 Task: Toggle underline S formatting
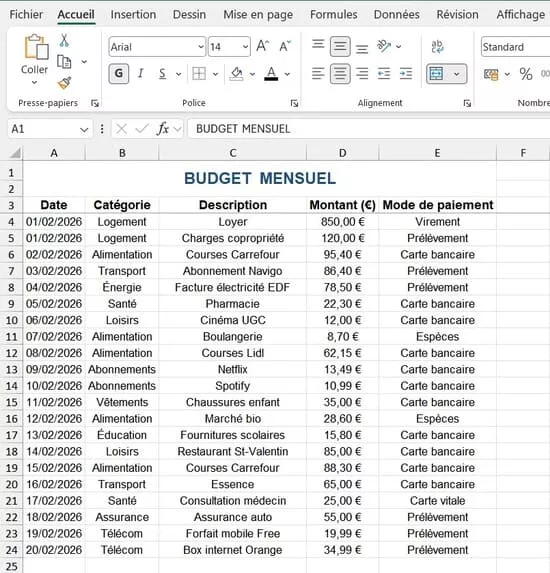click(163, 74)
